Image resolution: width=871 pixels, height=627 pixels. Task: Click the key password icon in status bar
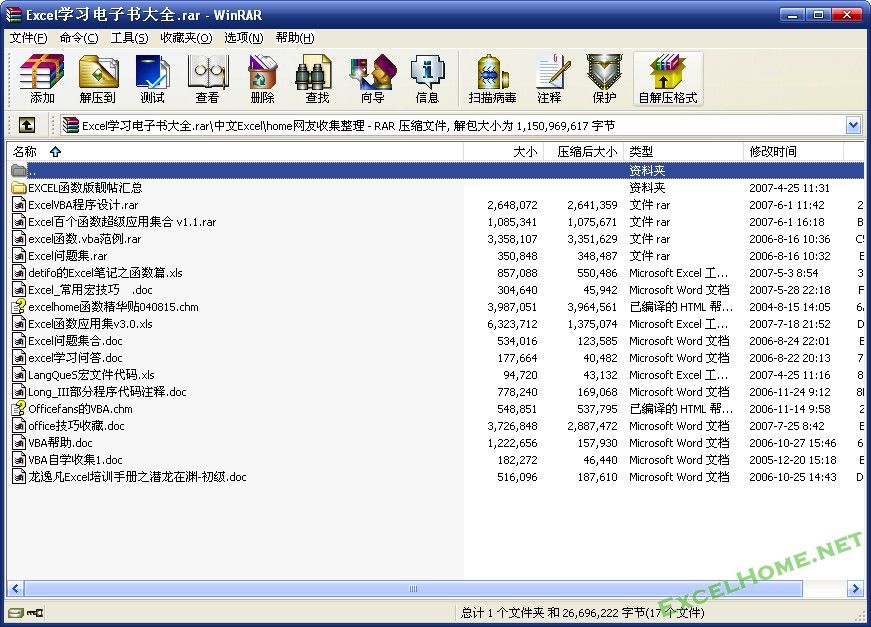pyautogui.click(x=36, y=613)
